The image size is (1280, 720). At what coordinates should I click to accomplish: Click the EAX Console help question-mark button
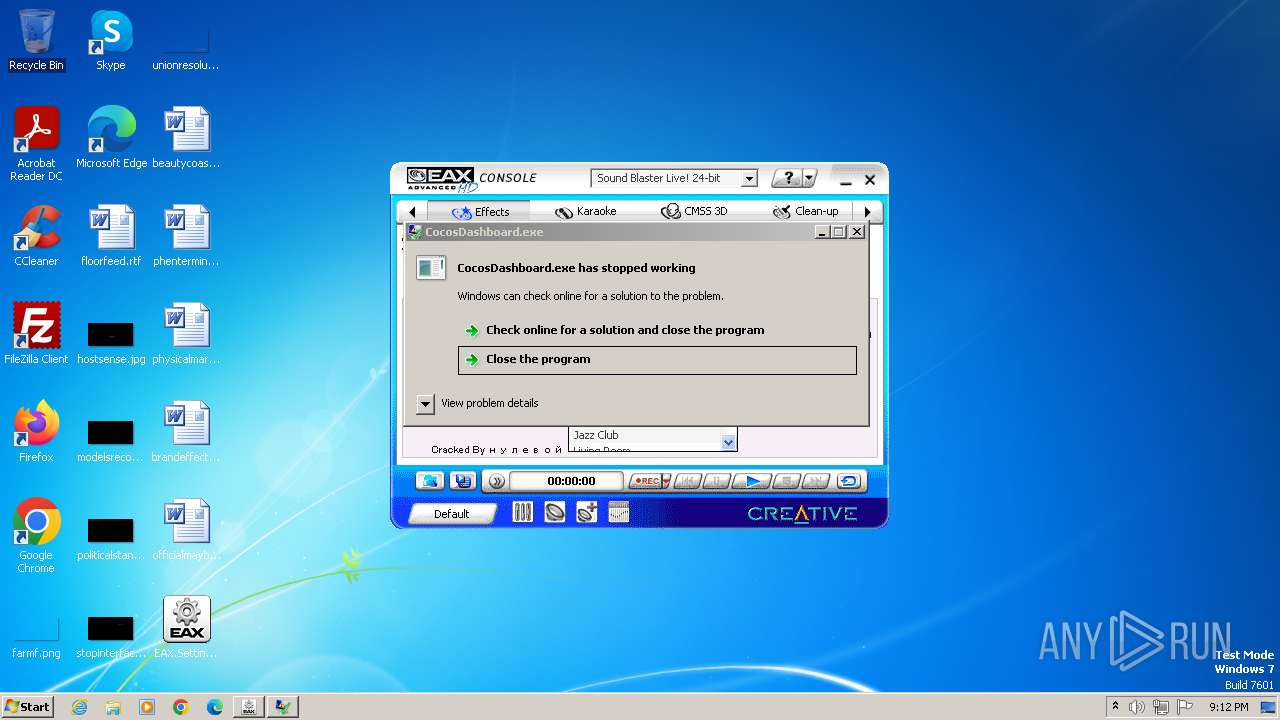click(787, 178)
